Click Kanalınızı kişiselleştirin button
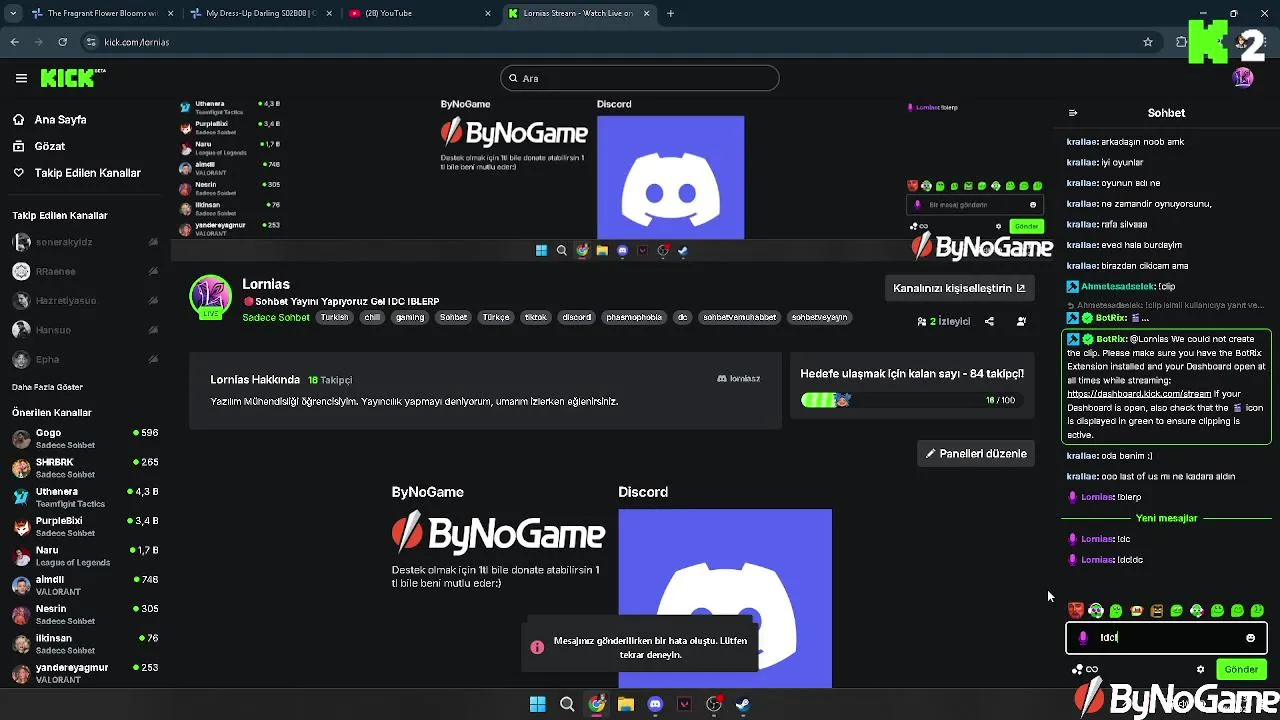Image resolution: width=1280 pixels, height=720 pixels. coord(959,288)
